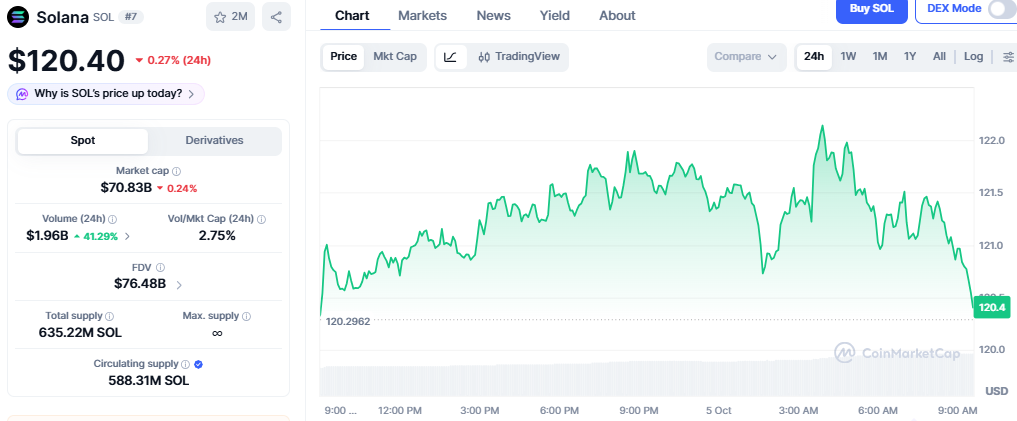Click the $70.83B market cap value
The image size is (1017, 421).
click(x=126, y=188)
